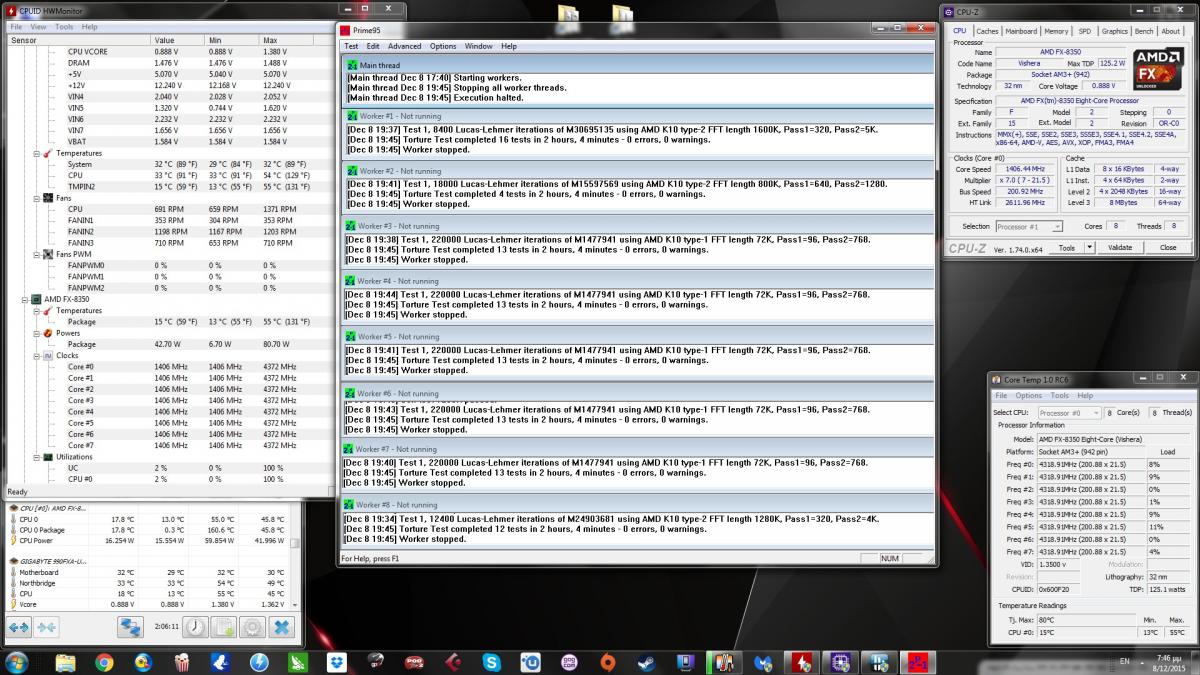Image resolution: width=1200 pixels, height=675 pixels.
Task: Click the settings gear icon in sensor widget
Action: (x=252, y=627)
